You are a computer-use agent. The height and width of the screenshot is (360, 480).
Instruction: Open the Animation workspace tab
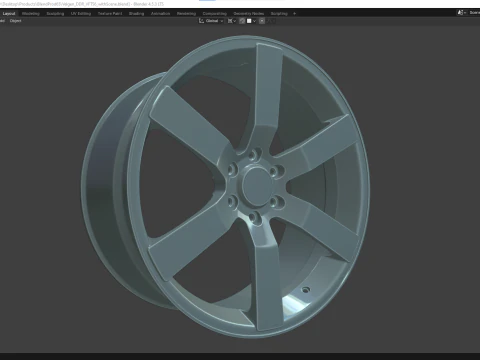tap(160, 13)
